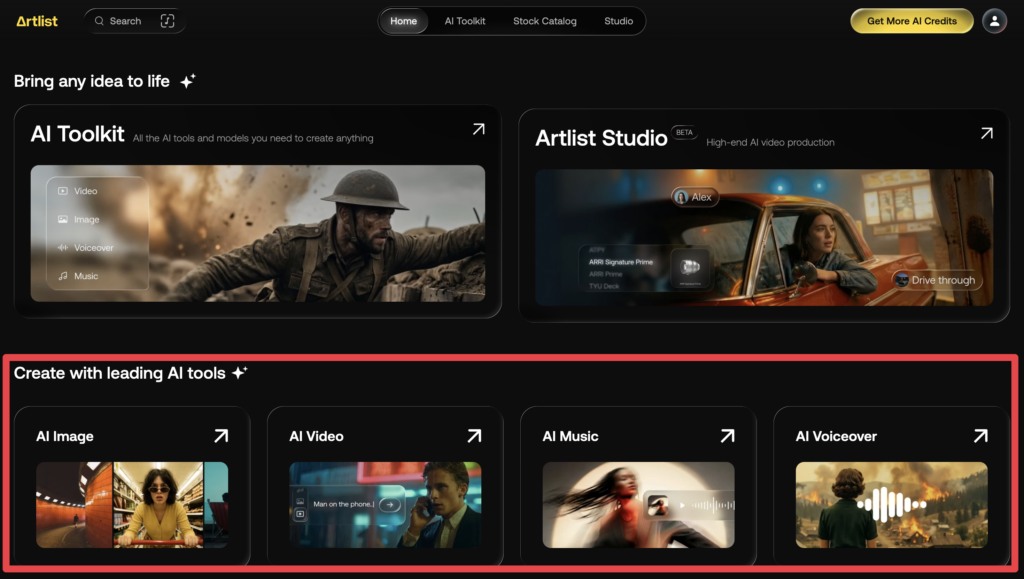Screen dimensions: 1024x579
Task: Click the arrow icon on Artlist Studio card
Action: 987,133
